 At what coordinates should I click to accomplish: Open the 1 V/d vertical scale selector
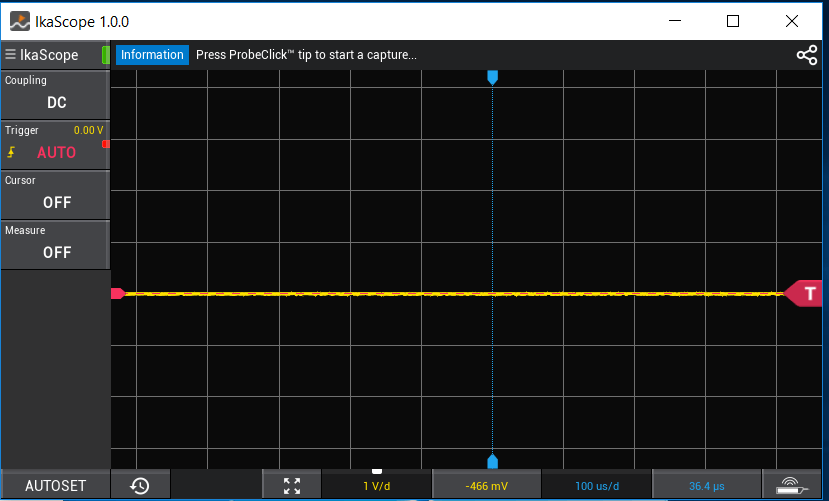point(376,486)
